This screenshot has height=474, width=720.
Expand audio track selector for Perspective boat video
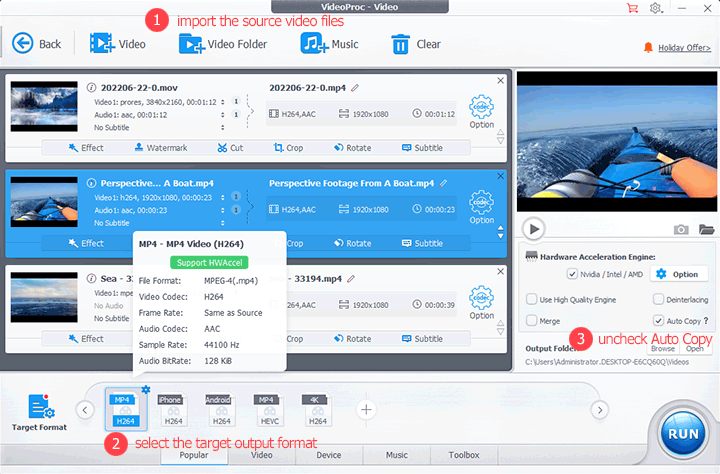tap(223, 210)
